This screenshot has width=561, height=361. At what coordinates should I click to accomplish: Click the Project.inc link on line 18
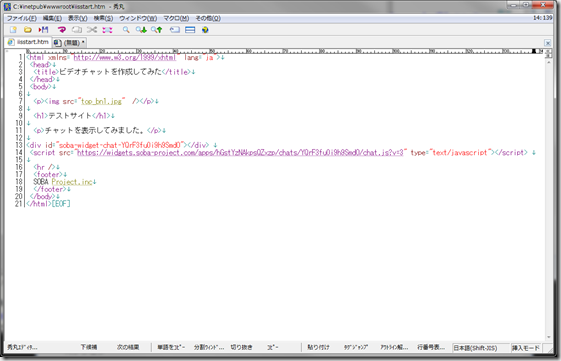[x=72, y=182]
